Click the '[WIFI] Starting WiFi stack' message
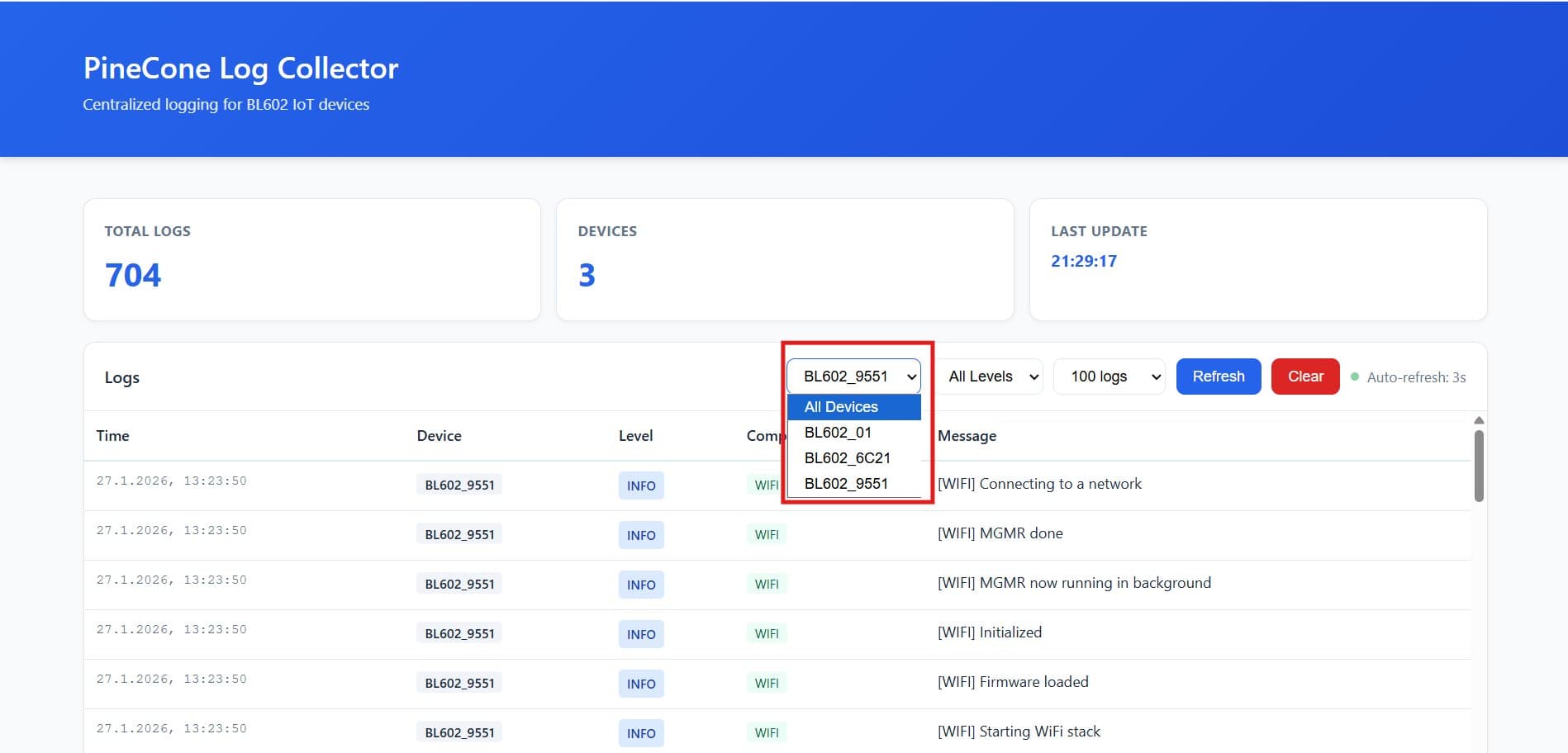The height and width of the screenshot is (753, 1568). (1019, 732)
